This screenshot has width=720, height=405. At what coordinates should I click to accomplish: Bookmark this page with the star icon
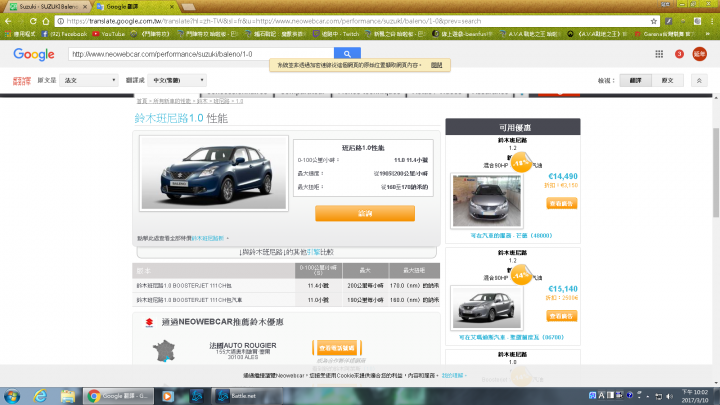tap(653, 21)
